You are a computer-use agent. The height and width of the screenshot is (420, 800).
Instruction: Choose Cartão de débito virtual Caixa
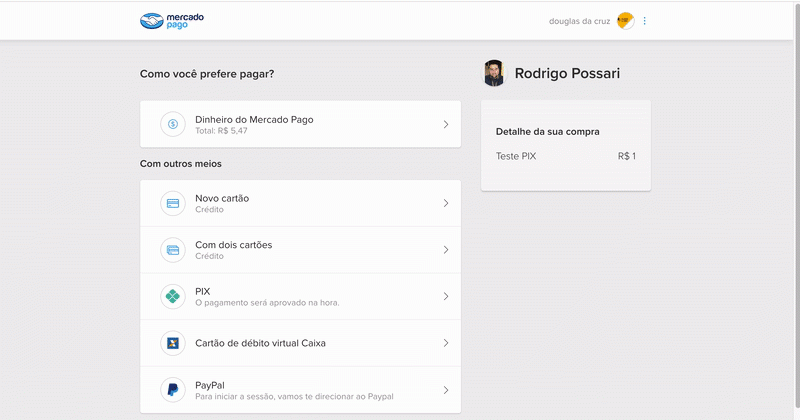point(301,343)
